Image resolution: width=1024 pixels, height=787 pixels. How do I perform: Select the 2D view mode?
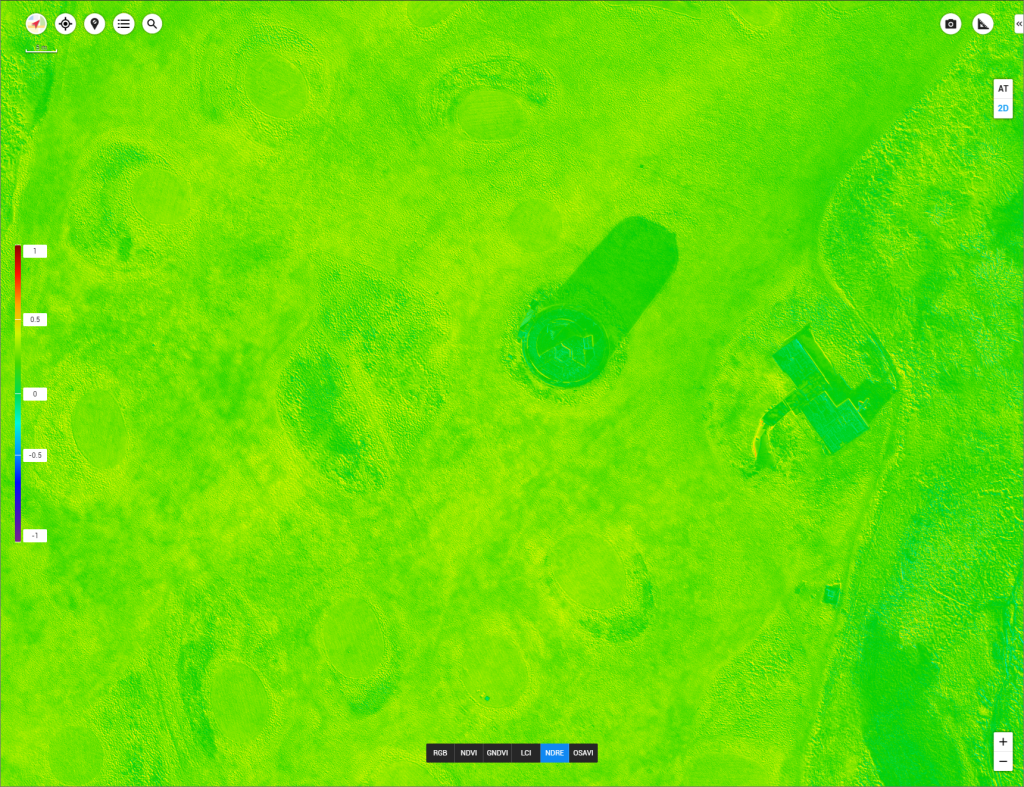pyautogui.click(x=1003, y=108)
